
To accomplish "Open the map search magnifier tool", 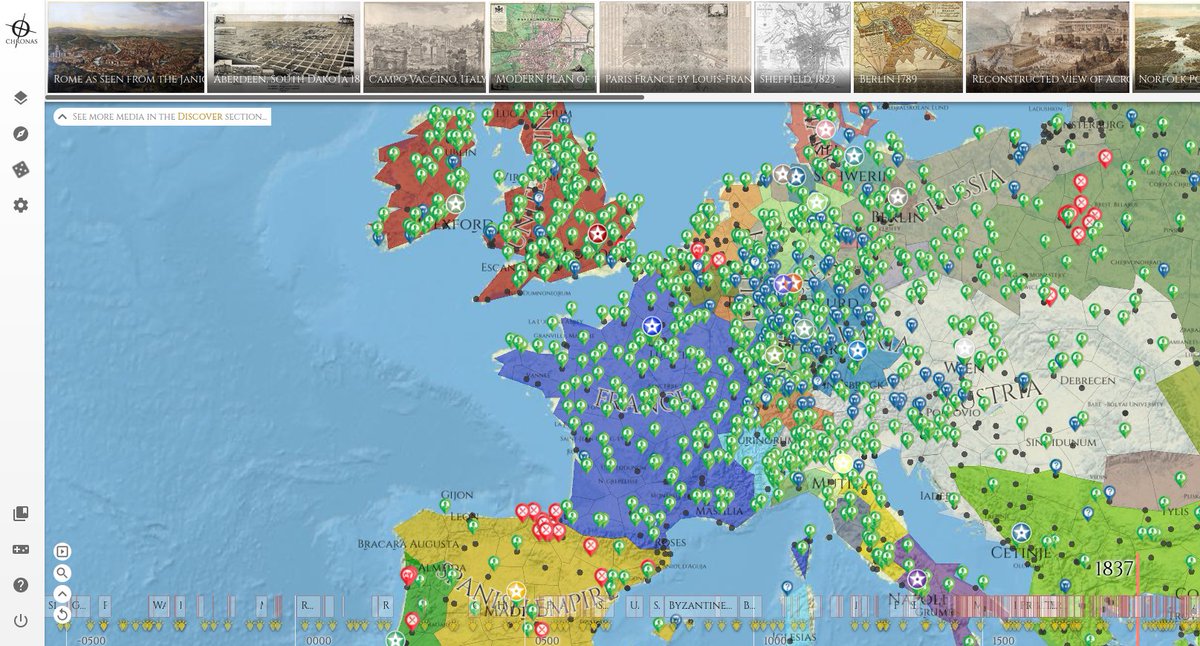I will [x=62, y=572].
